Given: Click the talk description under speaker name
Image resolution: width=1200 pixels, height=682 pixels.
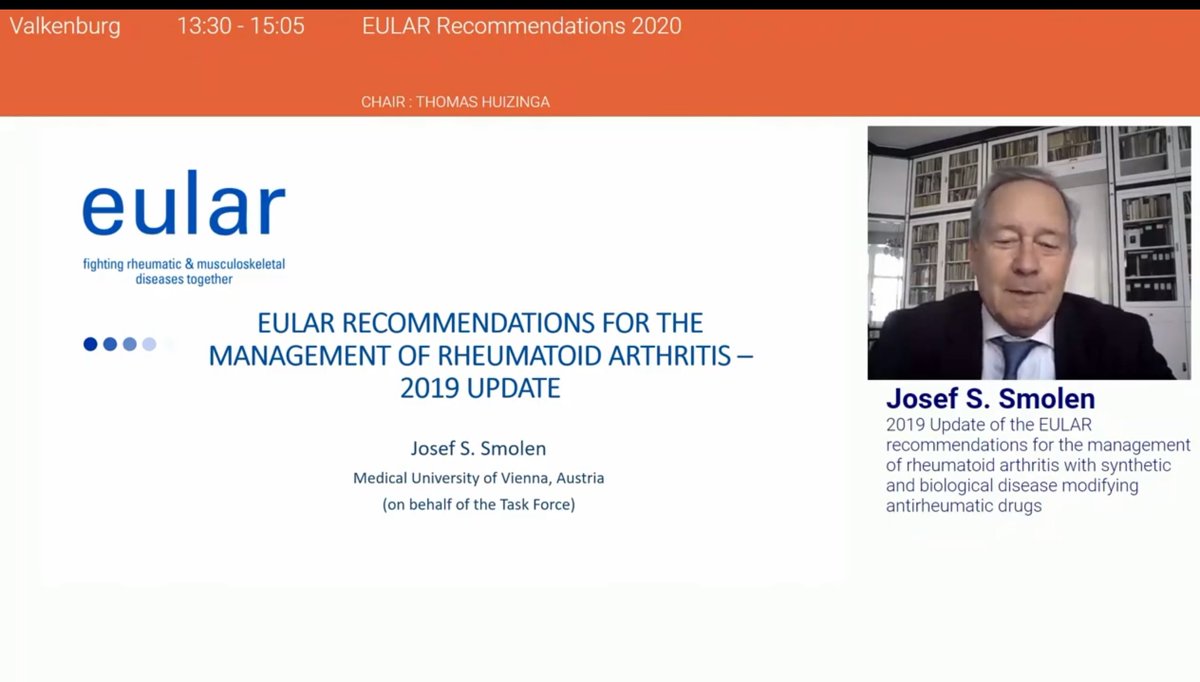Looking at the screenshot, I should point(1038,465).
